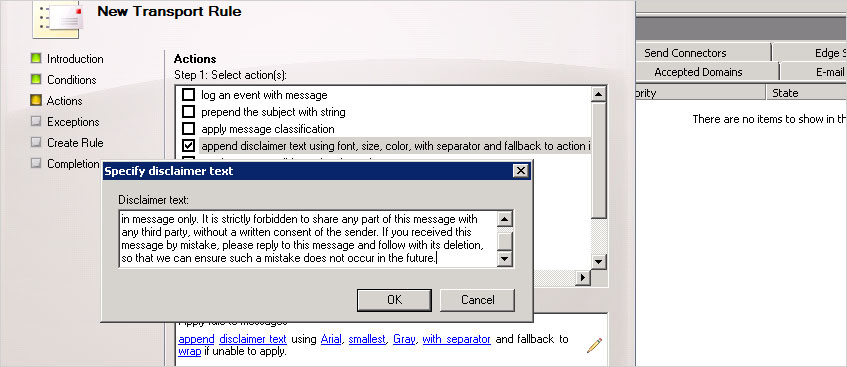Open the Edge tab in background window
The width and height of the screenshot is (847, 367).
(x=810, y=52)
